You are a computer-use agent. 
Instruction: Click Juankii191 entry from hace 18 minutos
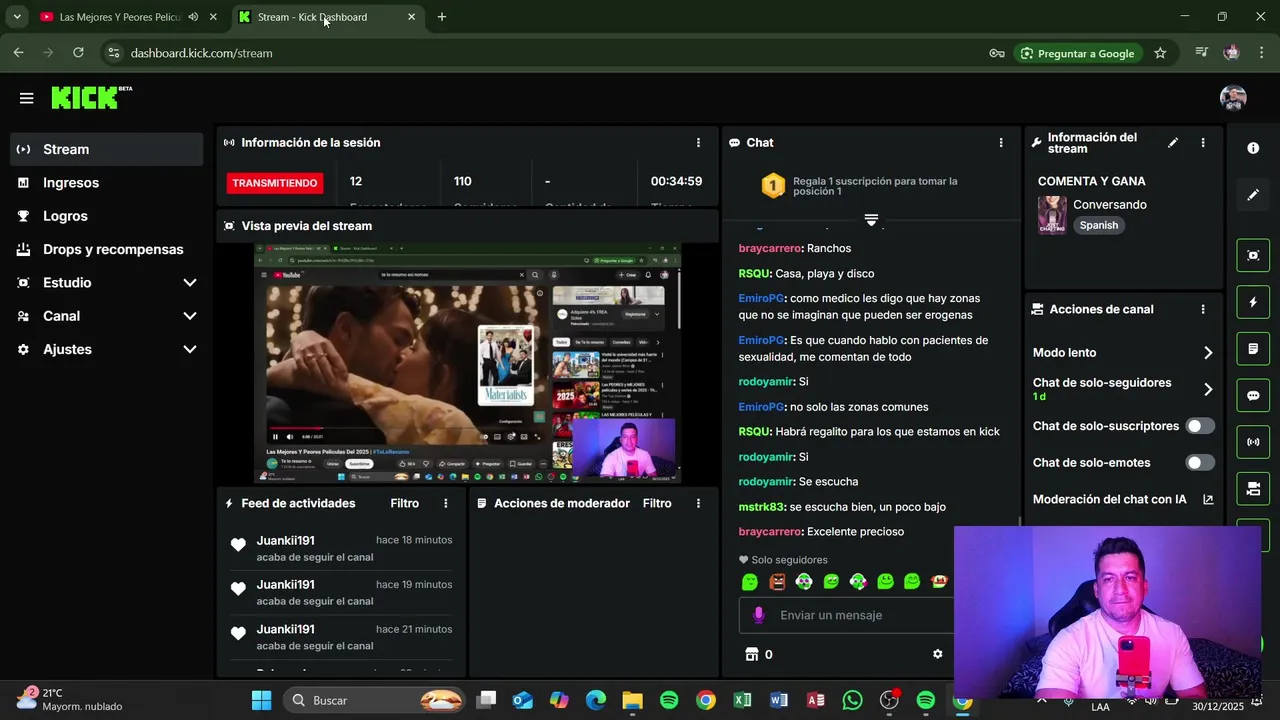pyautogui.click(x=340, y=548)
